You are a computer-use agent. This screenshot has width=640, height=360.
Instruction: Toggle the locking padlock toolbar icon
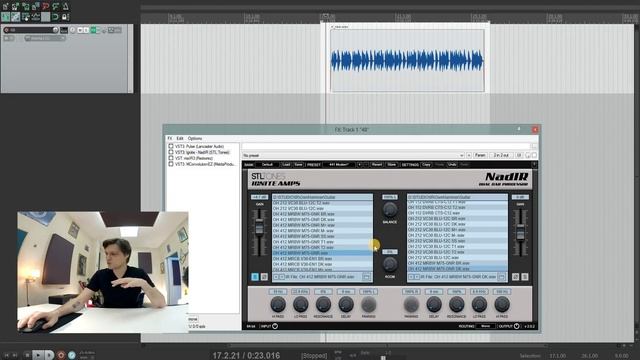click(x=65, y=17)
